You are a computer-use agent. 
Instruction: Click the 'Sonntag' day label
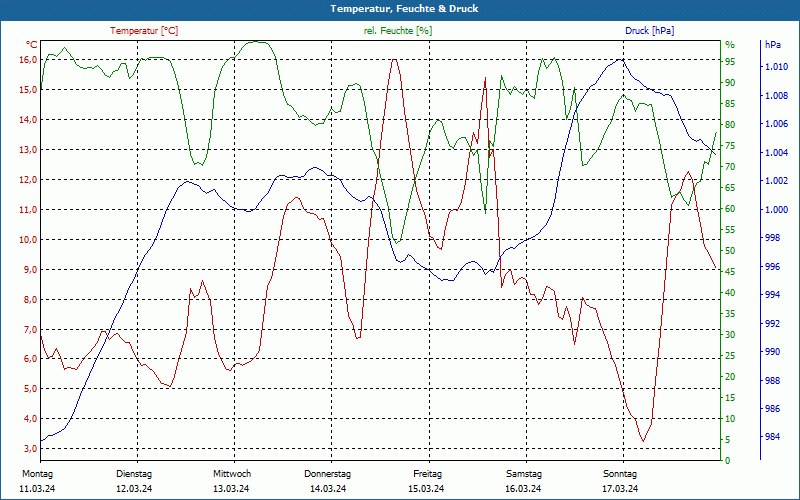click(620, 474)
